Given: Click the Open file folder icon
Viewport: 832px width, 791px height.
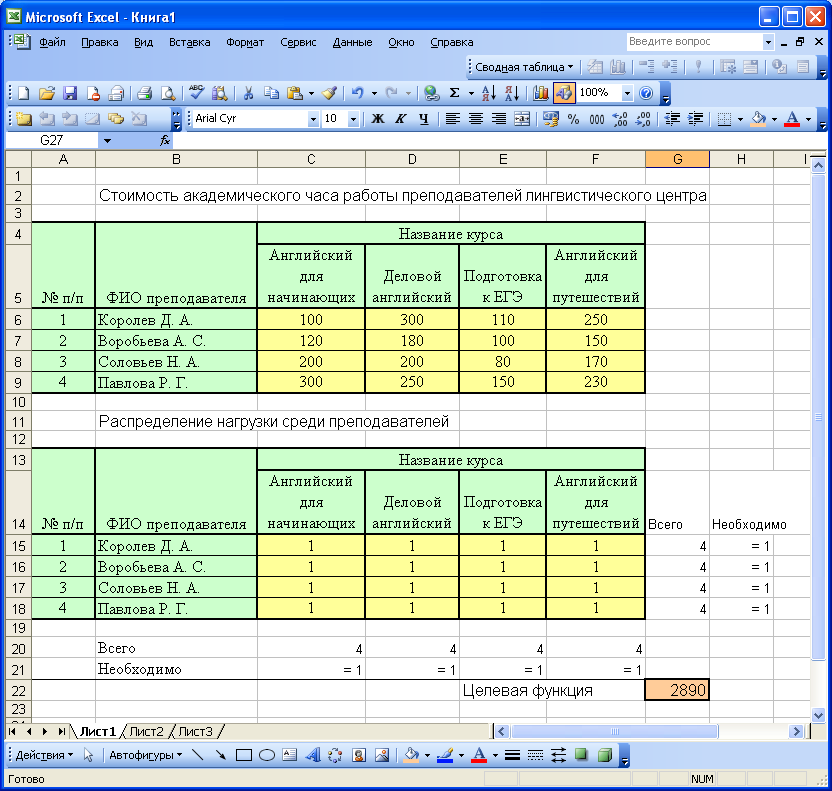Looking at the screenshot, I should point(47,93).
